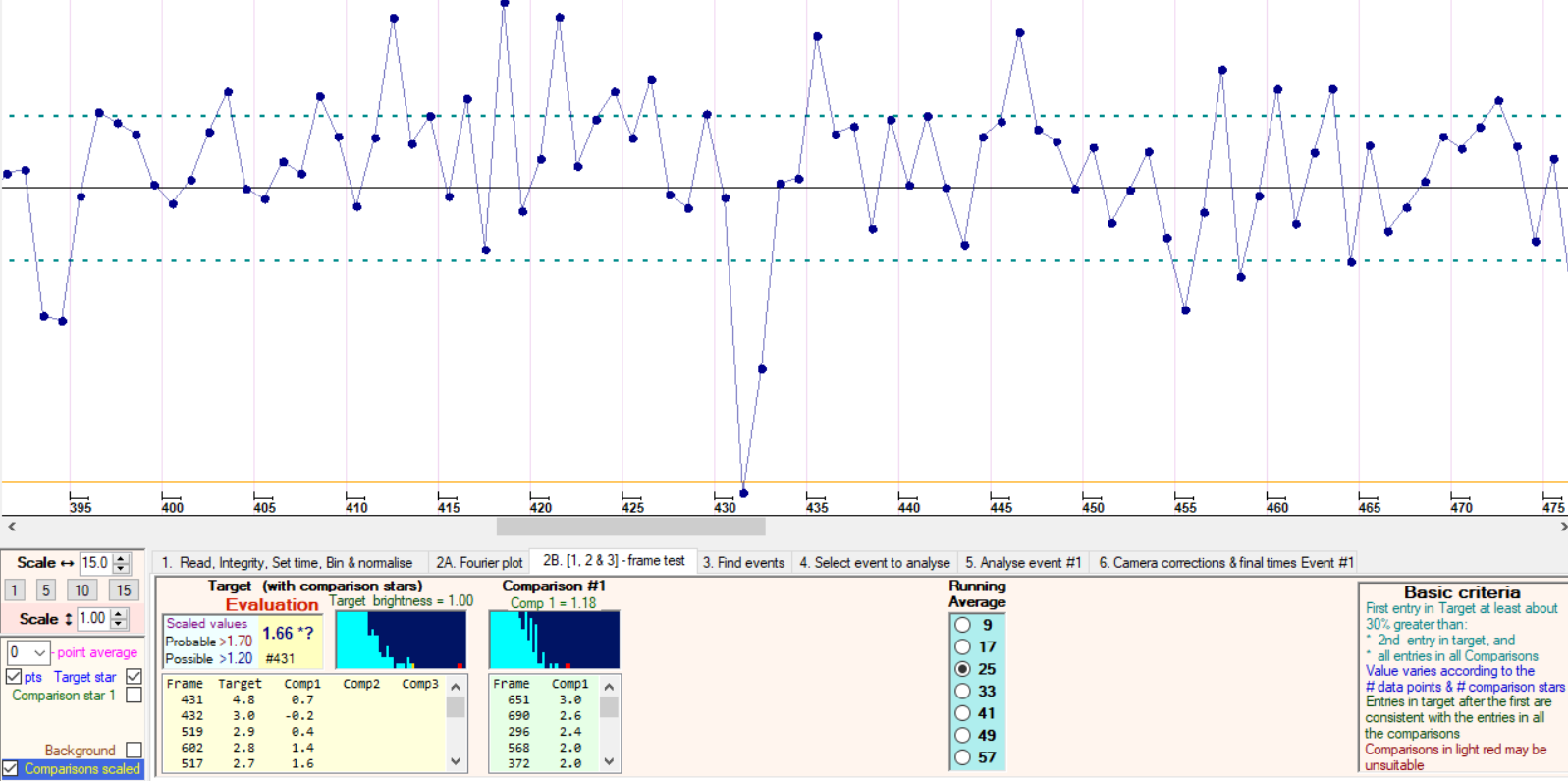Switch to 5. Analyse event #1 tab
Viewport: 1568px width, 781px height.
point(1023,563)
